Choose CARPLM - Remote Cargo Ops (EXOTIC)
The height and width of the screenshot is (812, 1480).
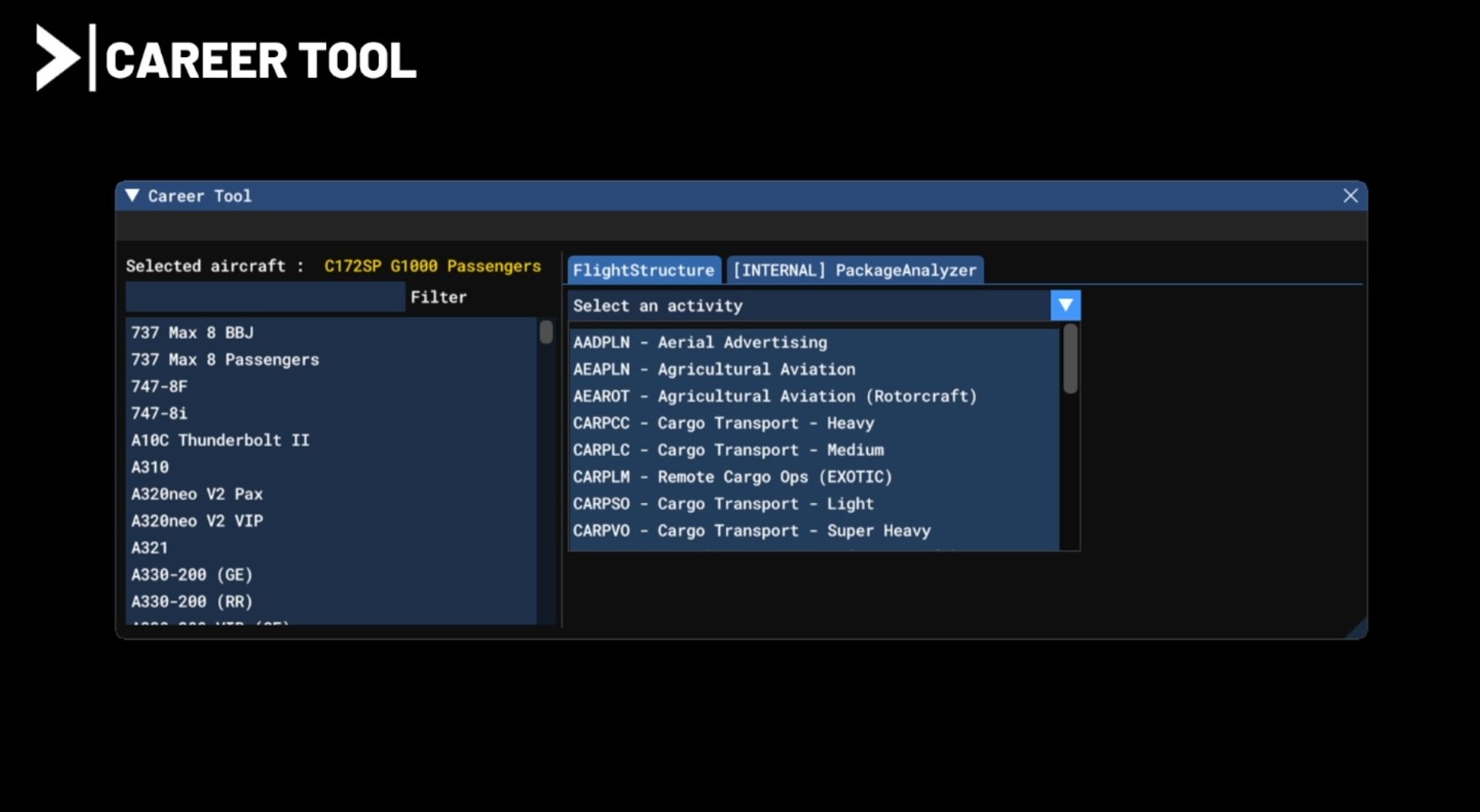click(732, 478)
